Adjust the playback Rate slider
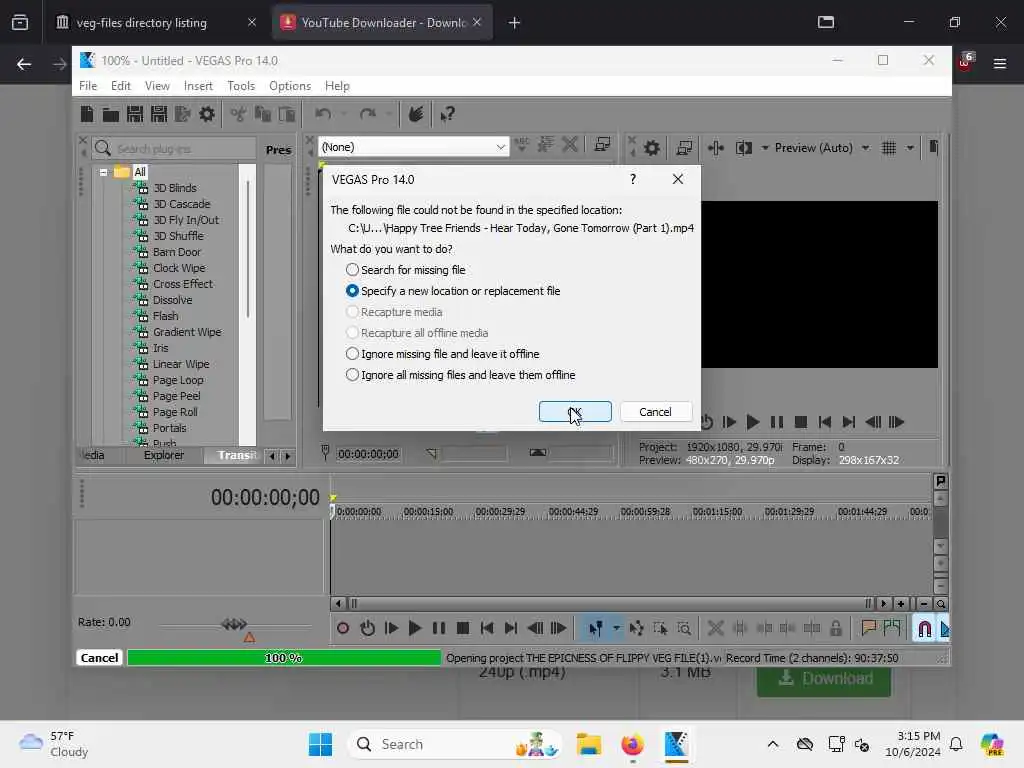Viewport: 1024px width, 768px height. (x=235, y=625)
